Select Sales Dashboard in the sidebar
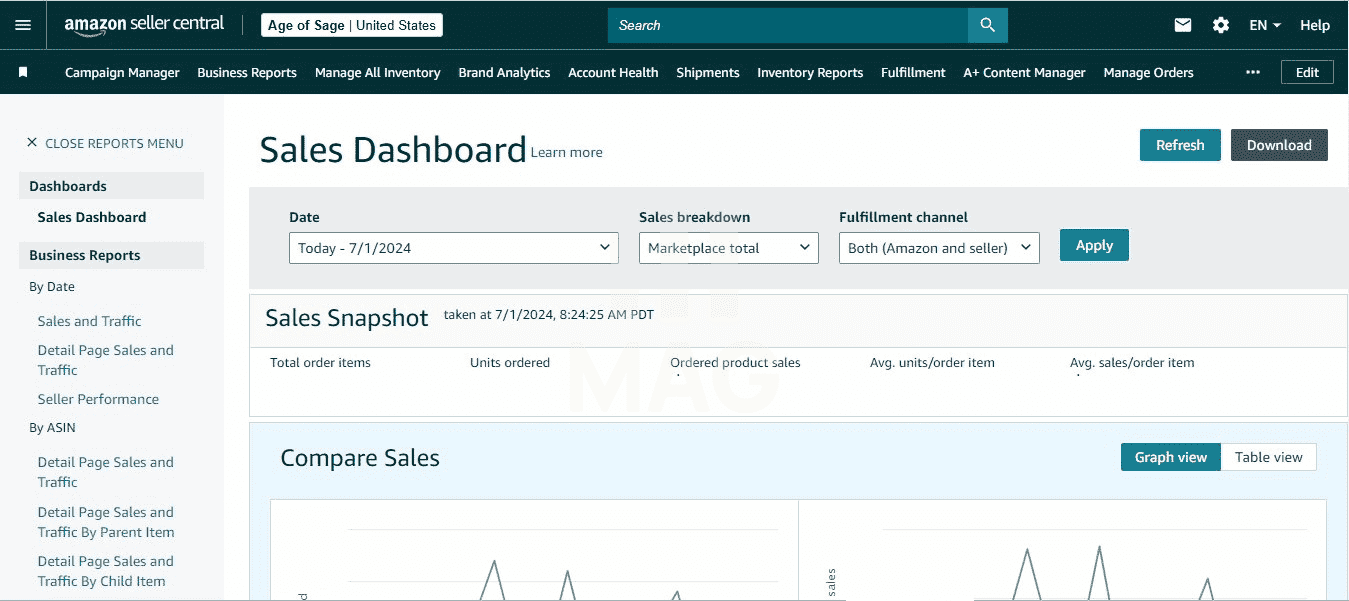Screen dimensions: 1349x601 (92, 217)
